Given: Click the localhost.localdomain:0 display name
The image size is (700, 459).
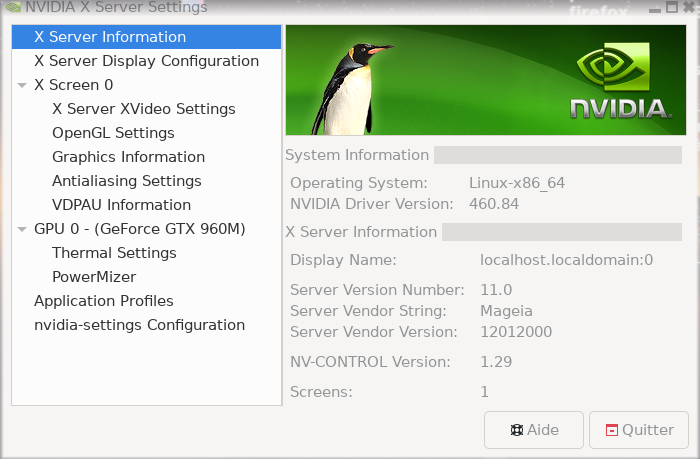Looking at the screenshot, I should (x=567, y=260).
